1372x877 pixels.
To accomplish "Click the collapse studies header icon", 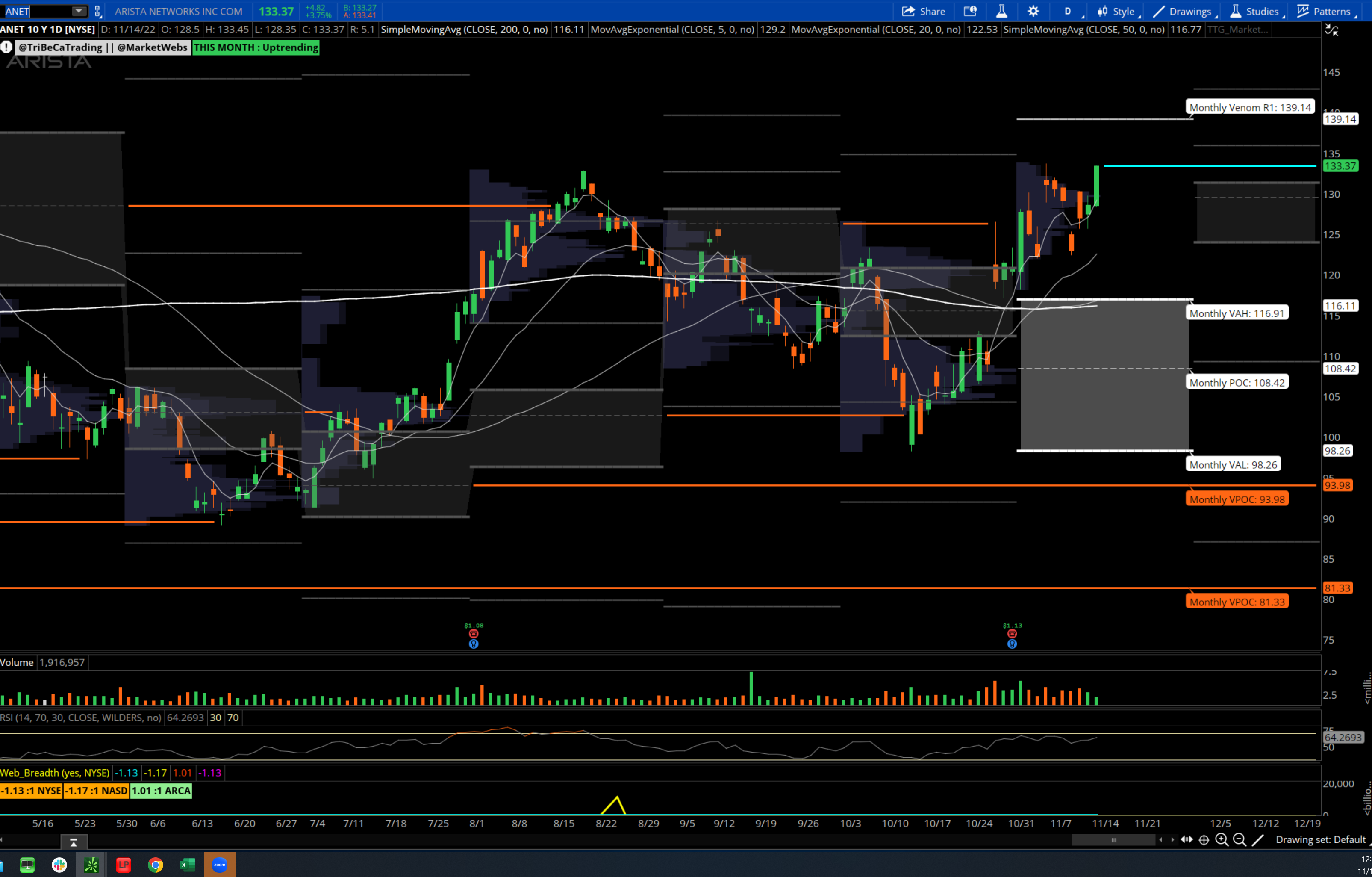I will pos(1331,30).
